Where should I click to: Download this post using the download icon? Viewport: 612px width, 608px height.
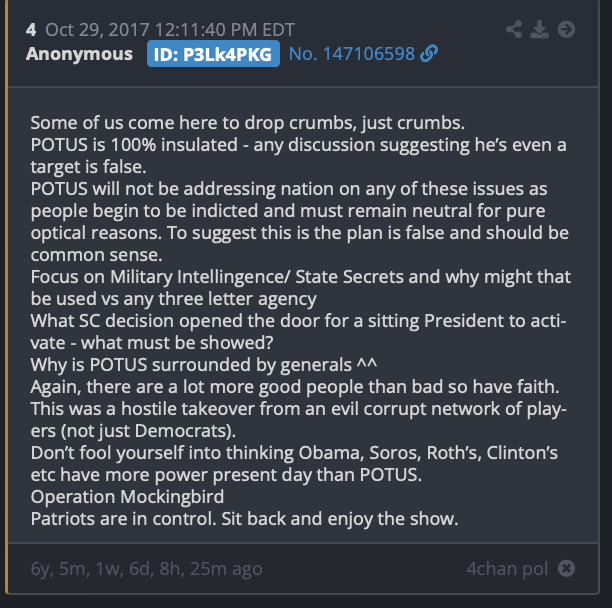[539, 29]
